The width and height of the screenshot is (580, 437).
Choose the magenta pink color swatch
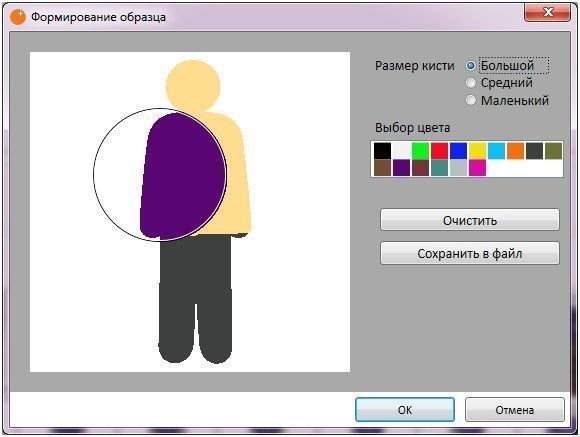pos(478,168)
